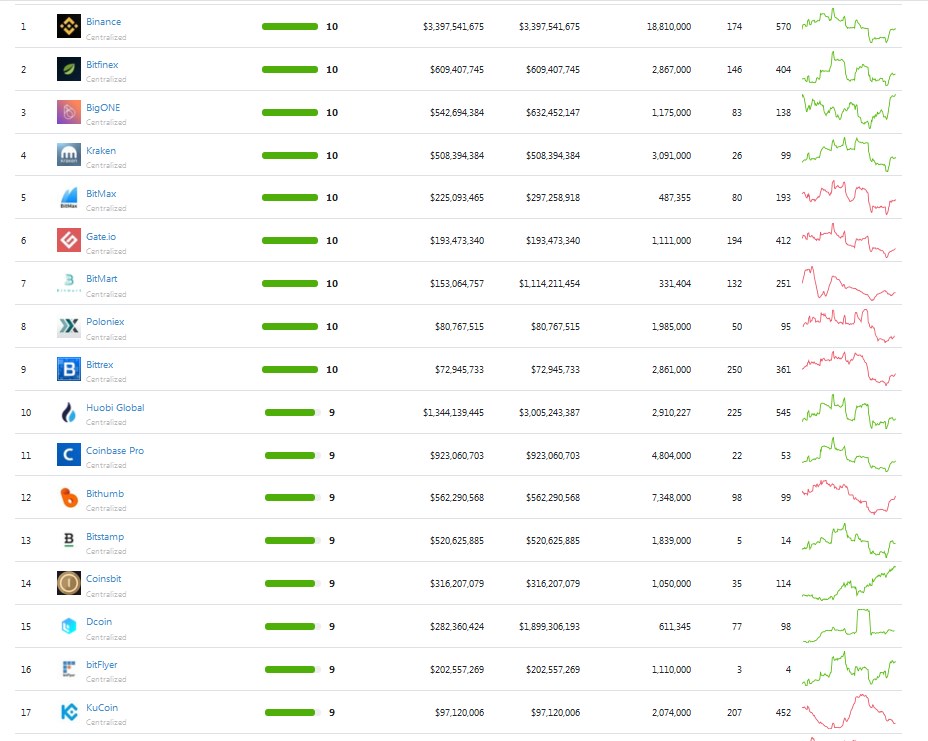Open the Binance exchange link
928x741 pixels.
click(x=104, y=21)
